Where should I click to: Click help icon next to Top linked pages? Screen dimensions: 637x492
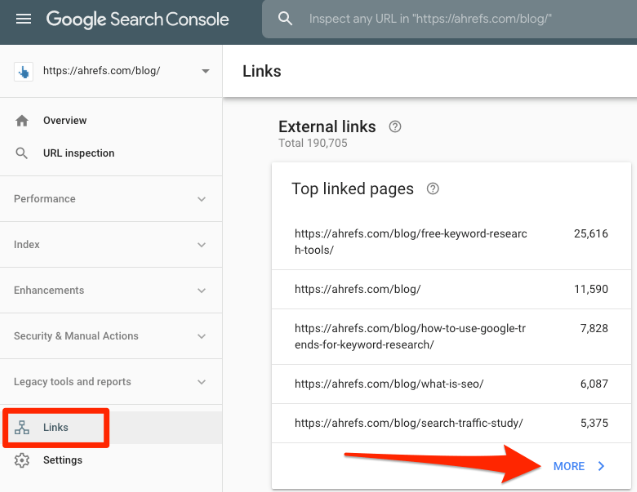point(433,189)
